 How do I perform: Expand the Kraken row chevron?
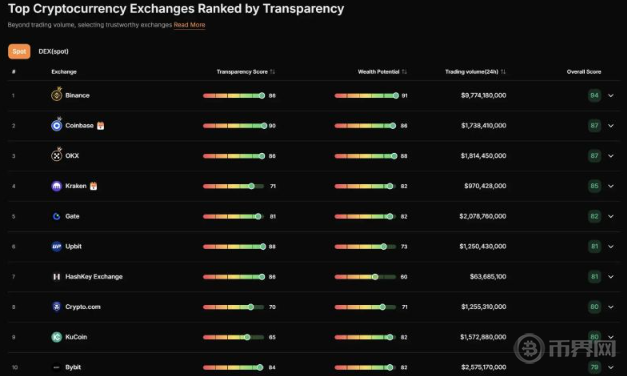pyautogui.click(x=611, y=186)
